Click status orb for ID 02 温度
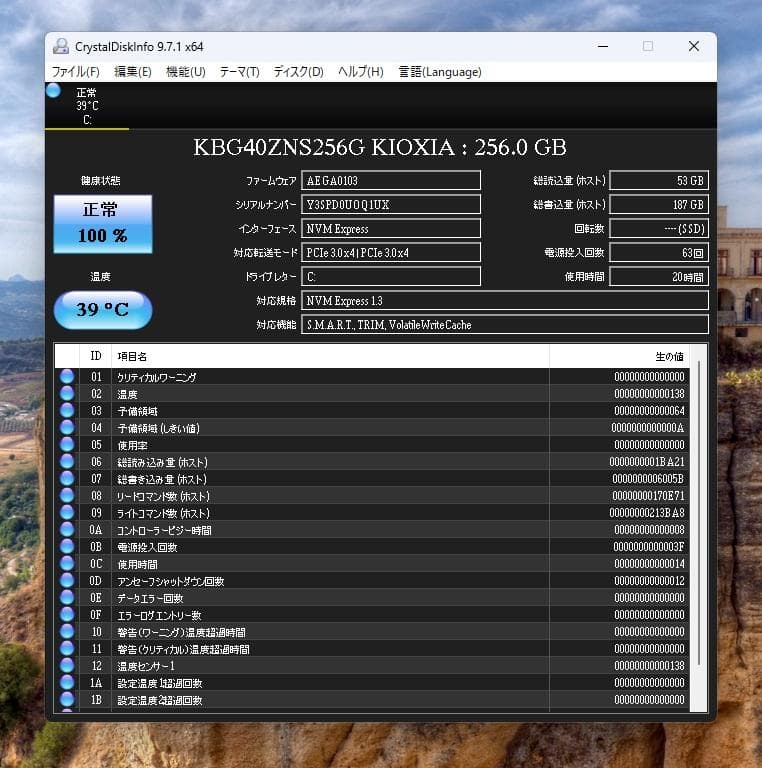This screenshot has width=762, height=768. (x=67, y=393)
